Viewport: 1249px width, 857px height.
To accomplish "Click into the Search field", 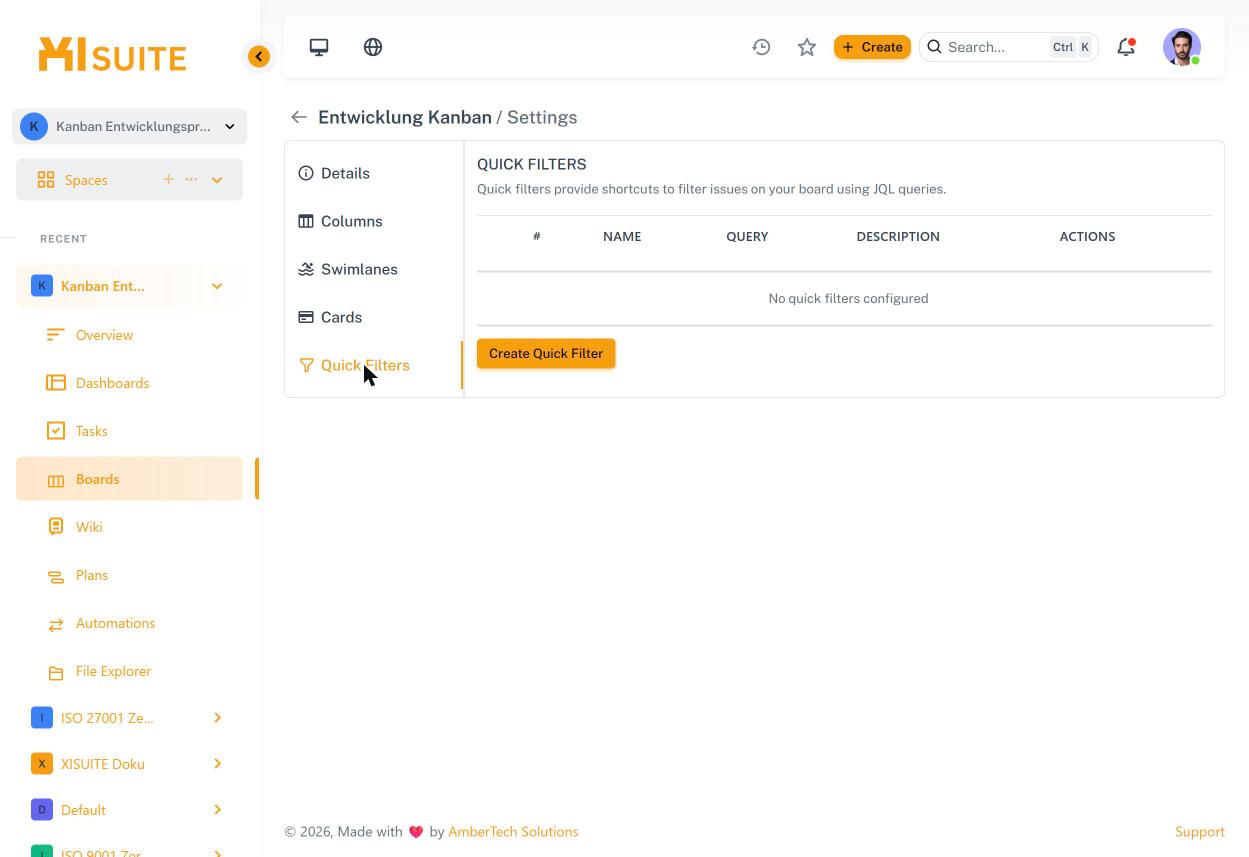I will [1008, 47].
